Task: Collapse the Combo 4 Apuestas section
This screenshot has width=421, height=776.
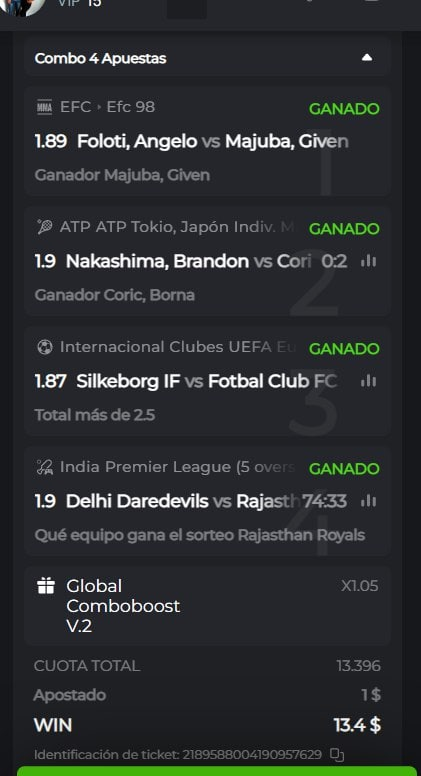Action: [x=367, y=58]
